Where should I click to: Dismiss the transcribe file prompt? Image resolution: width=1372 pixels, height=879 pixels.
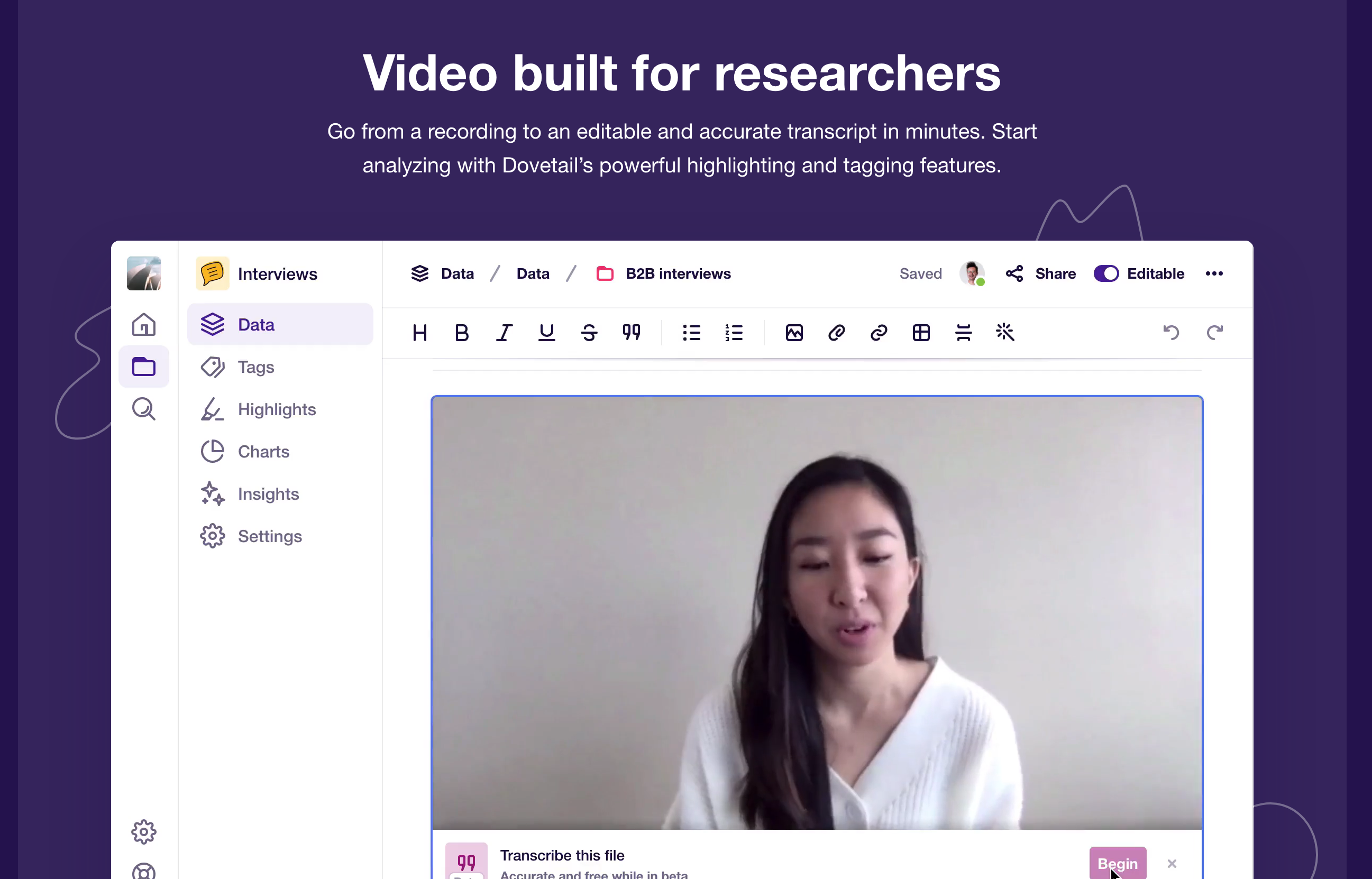[1172, 864]
